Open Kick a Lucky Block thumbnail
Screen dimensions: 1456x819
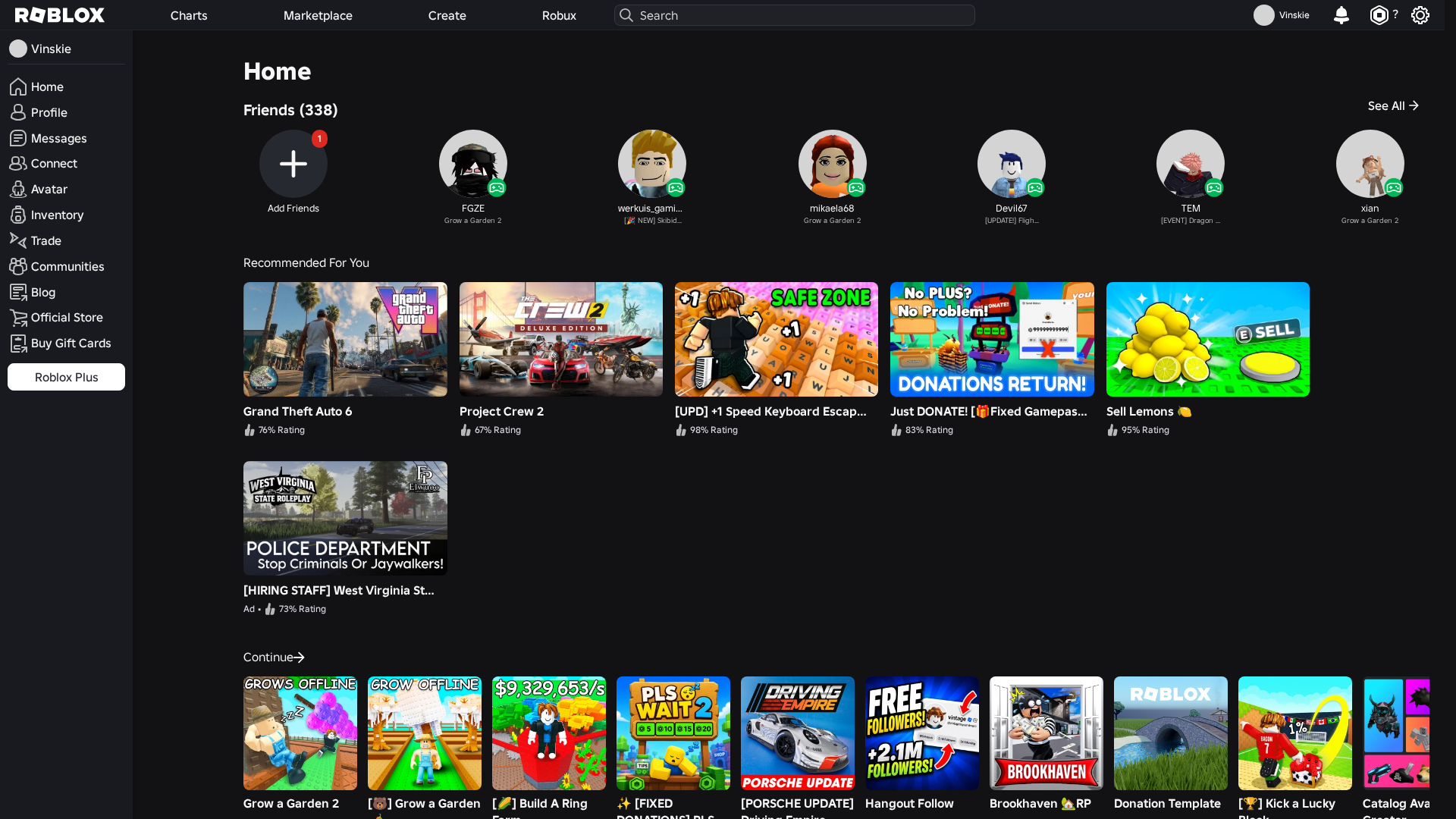pyautogui.click(x=1295, y=733)
